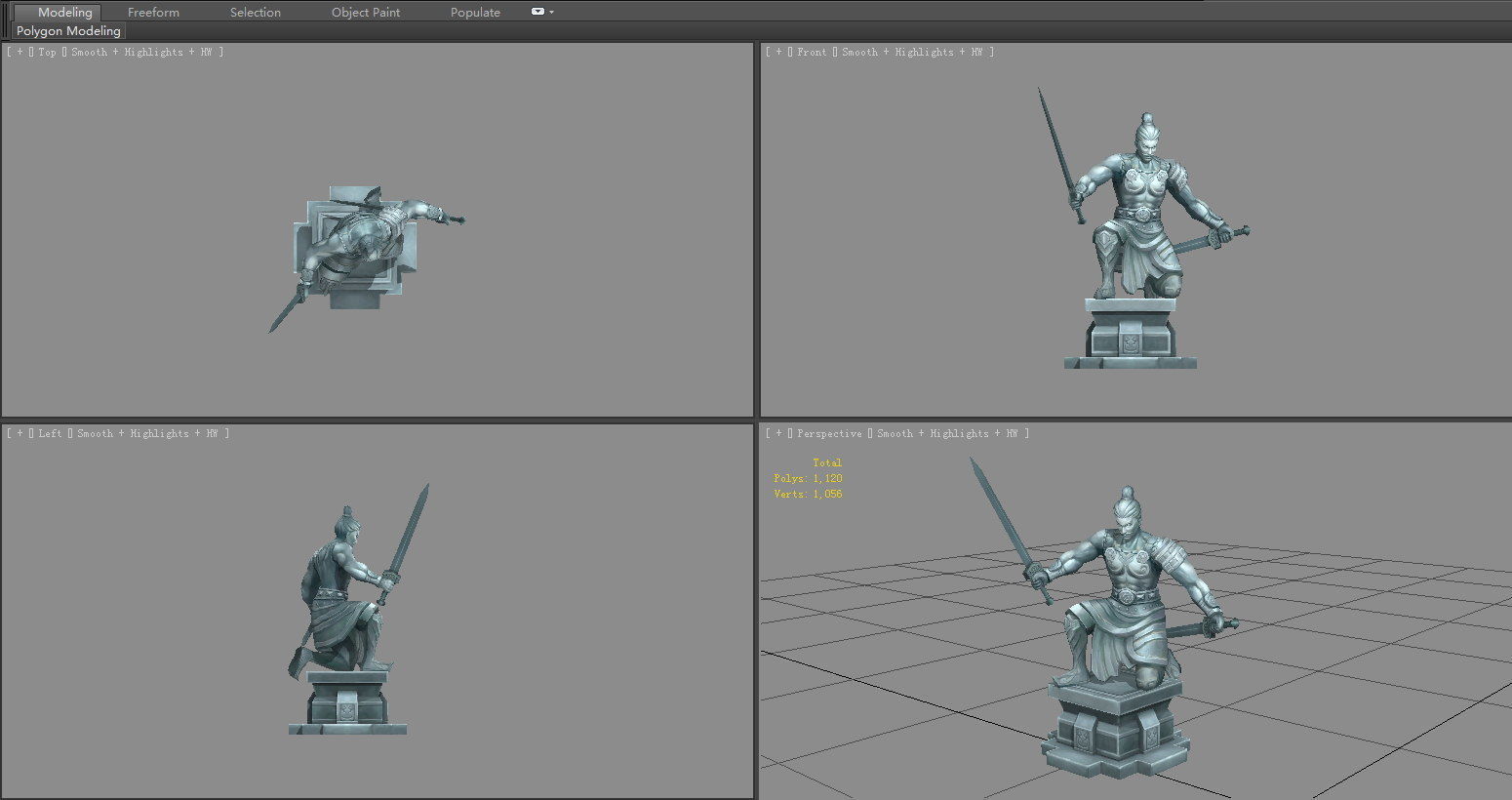Click the Left viewport view name label

pyautogui.click(x=50, y=433)
